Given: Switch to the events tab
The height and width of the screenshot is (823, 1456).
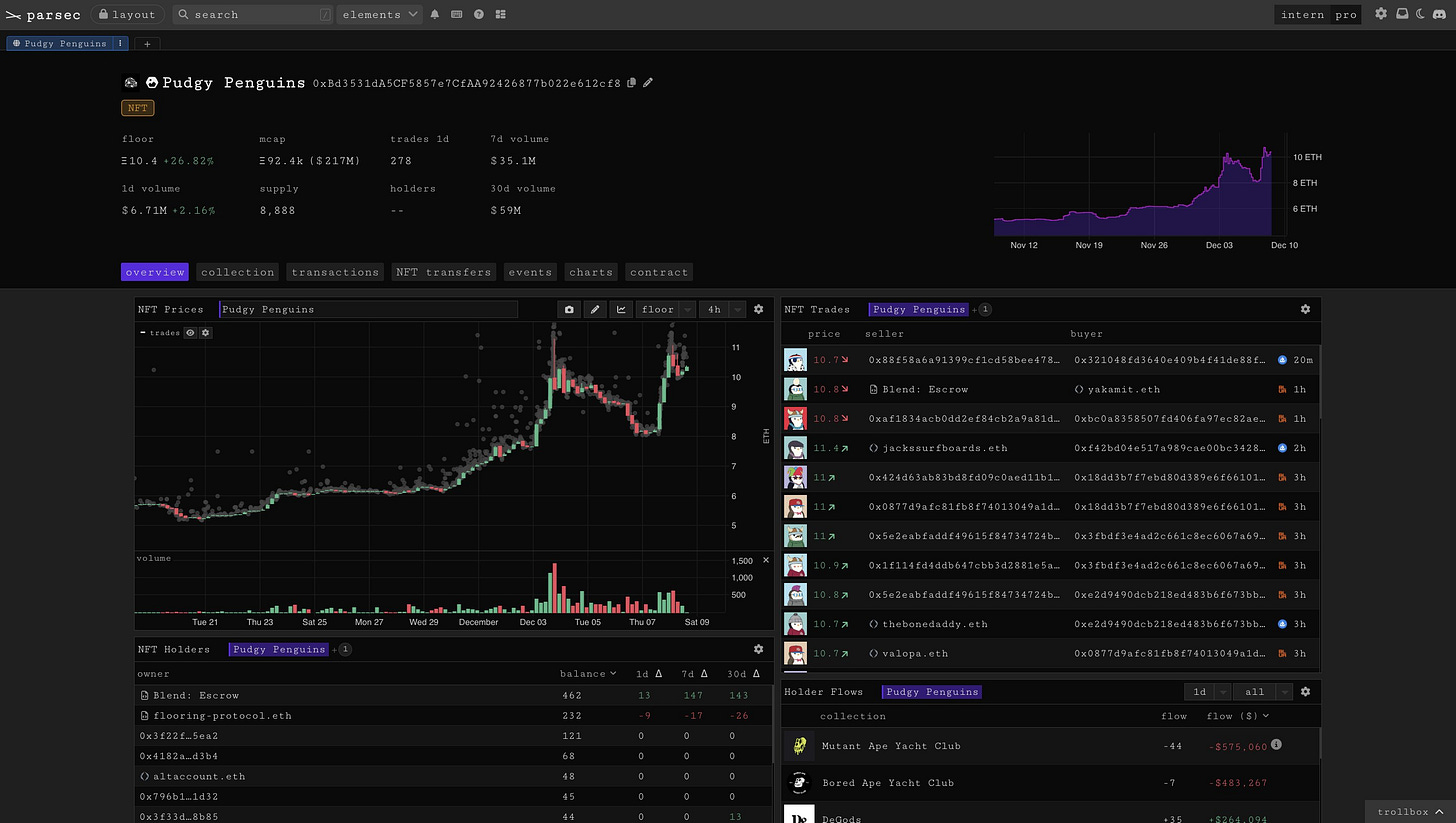Looking at the screenshot, I should tap(529, 272).
